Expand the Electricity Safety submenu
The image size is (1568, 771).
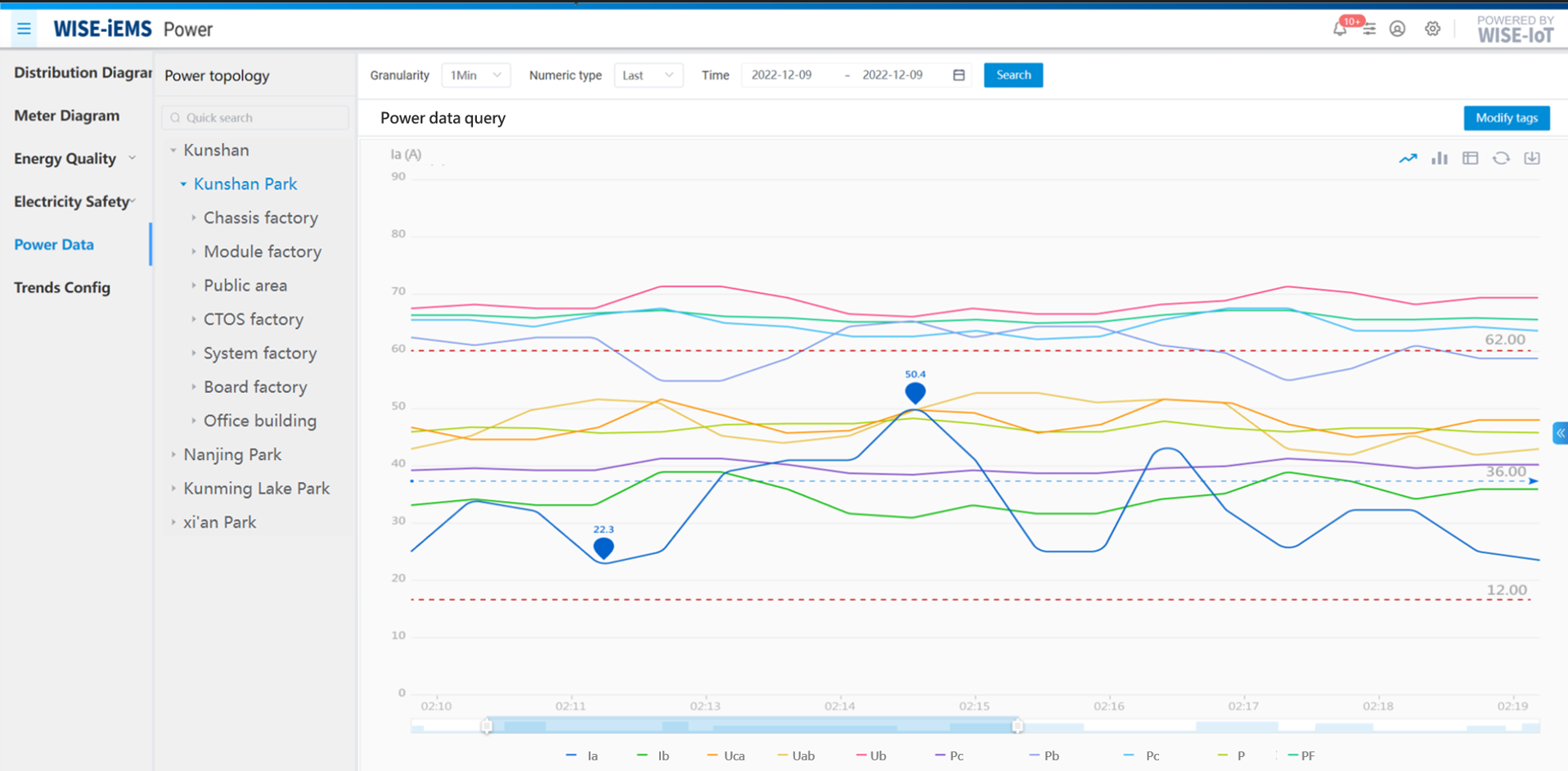(x=133, y=201)
